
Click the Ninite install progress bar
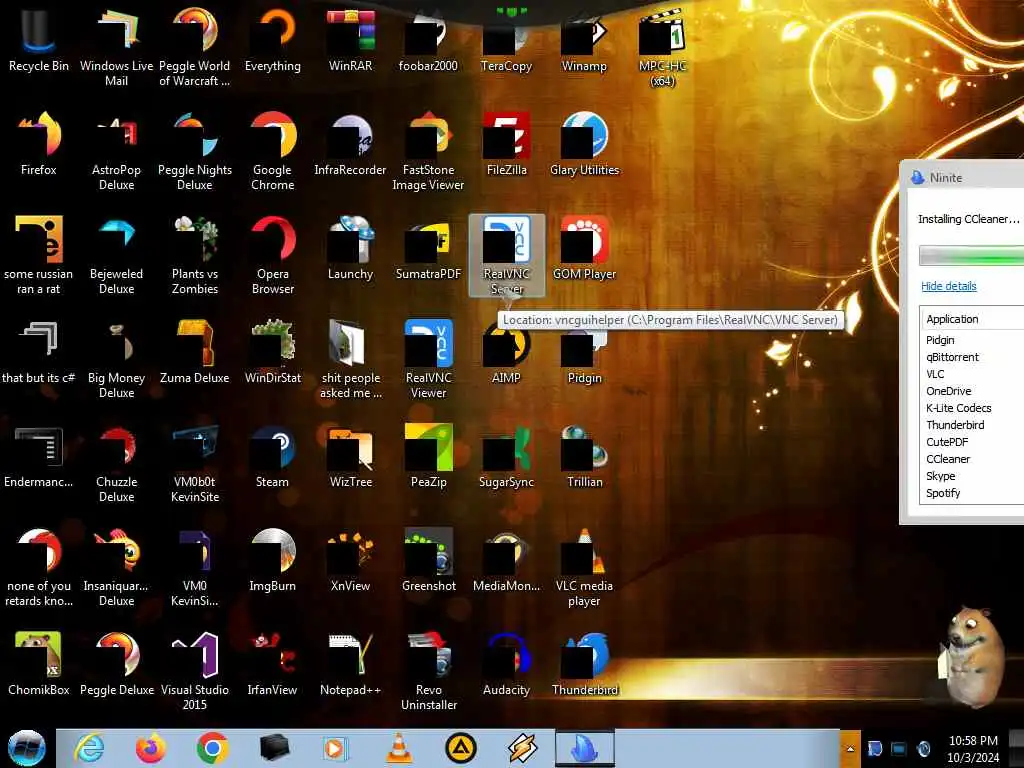click(971, 255)
